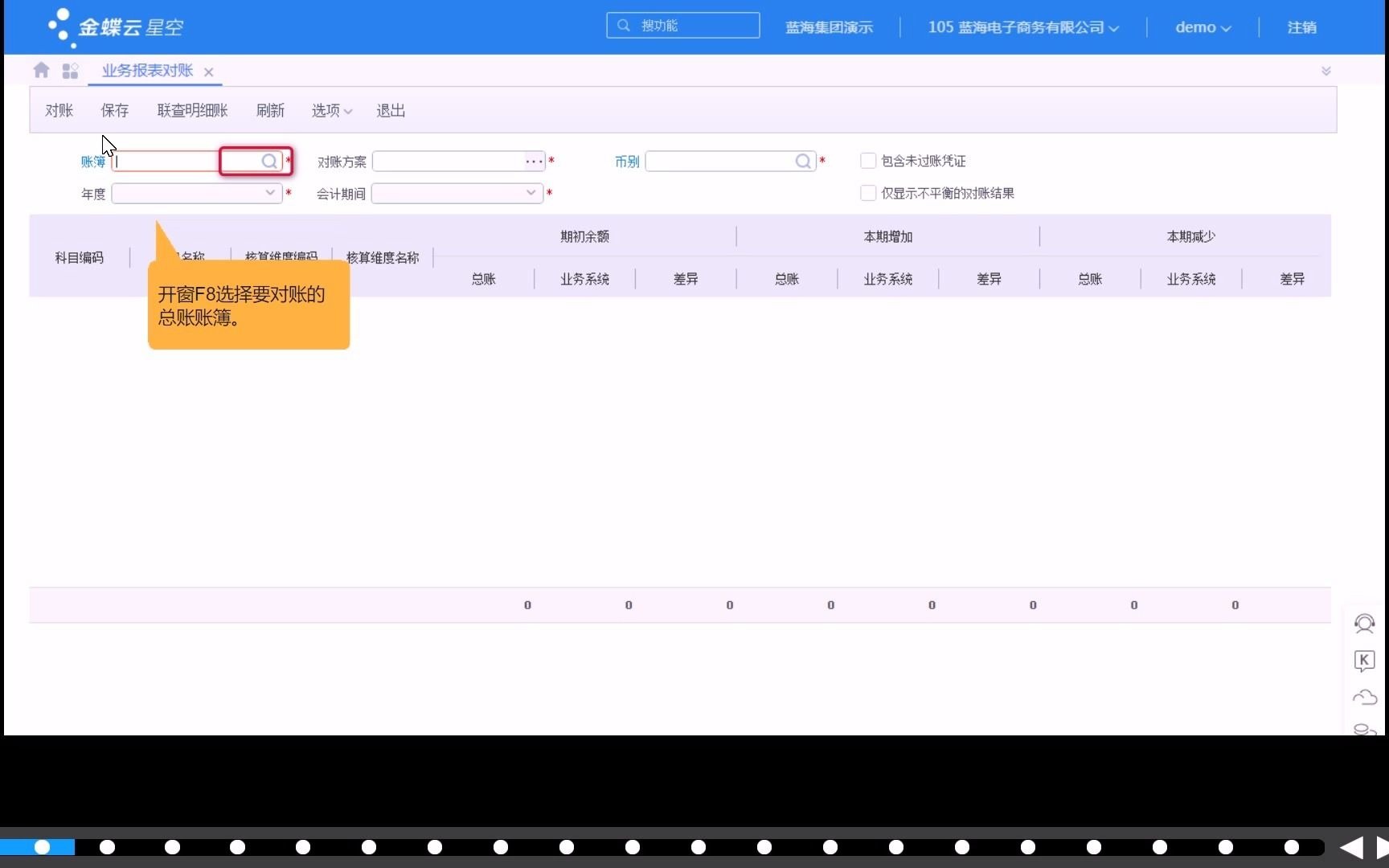Click the magnifier in the top search box
The image size is (1389, 868).
tap(623, 26)
